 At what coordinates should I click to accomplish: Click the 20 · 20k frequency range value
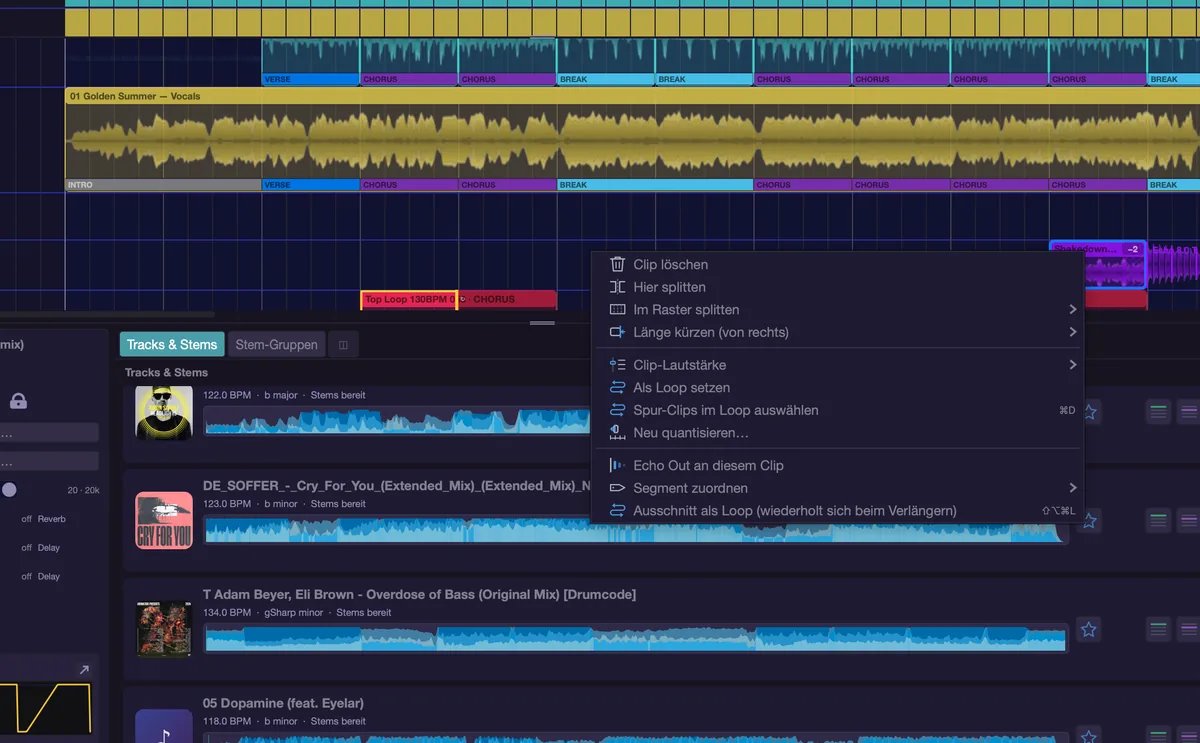pos(84,490)
